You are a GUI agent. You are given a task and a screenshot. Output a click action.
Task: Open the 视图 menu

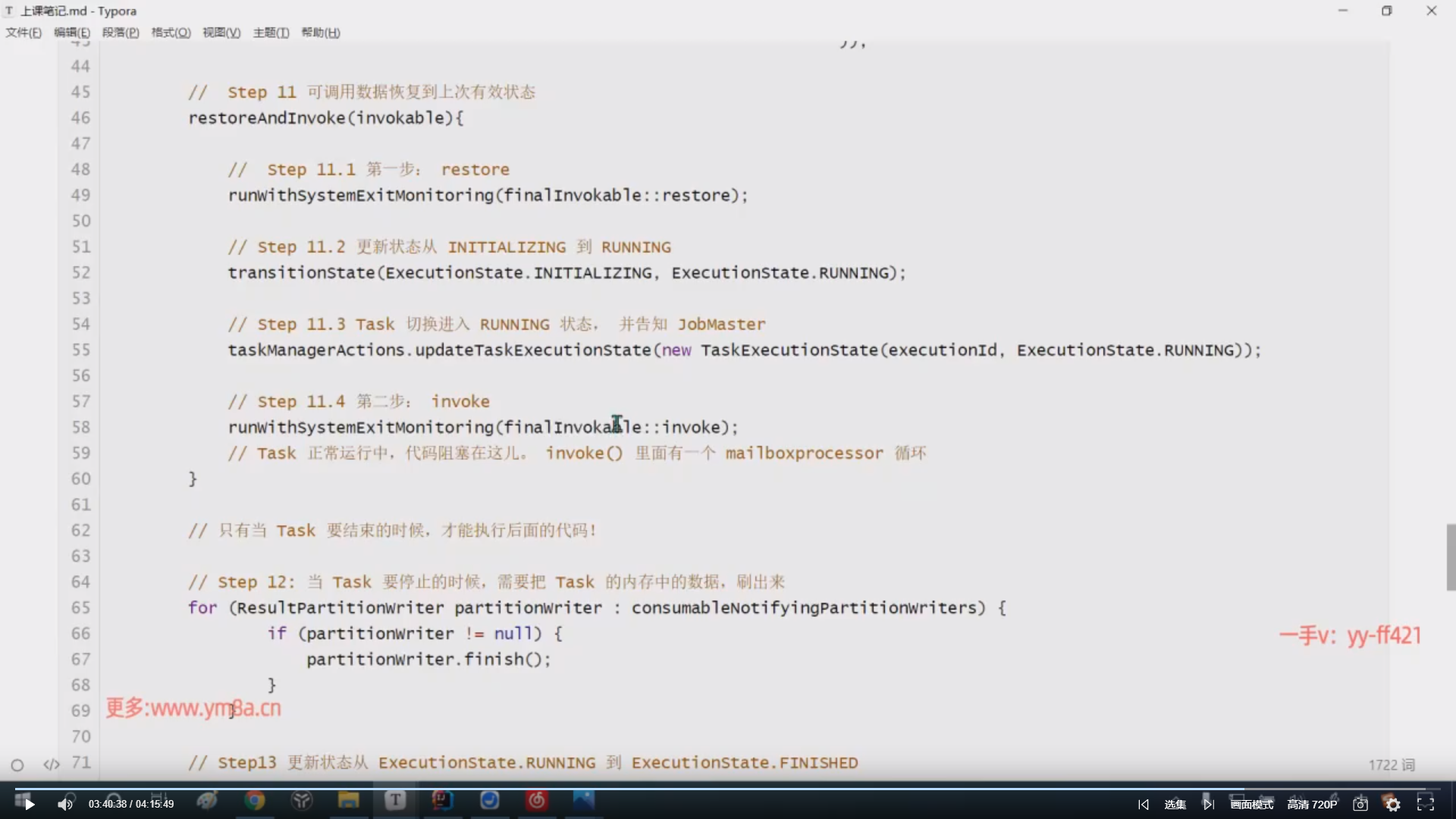tap(221, 33)
